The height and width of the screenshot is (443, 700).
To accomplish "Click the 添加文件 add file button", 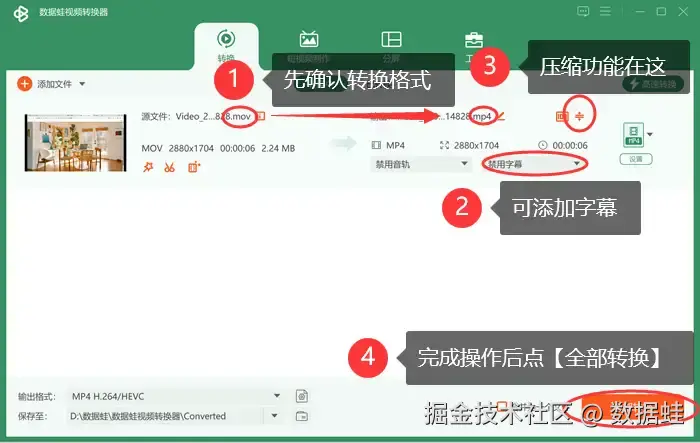I will click(x=45, y=84).
